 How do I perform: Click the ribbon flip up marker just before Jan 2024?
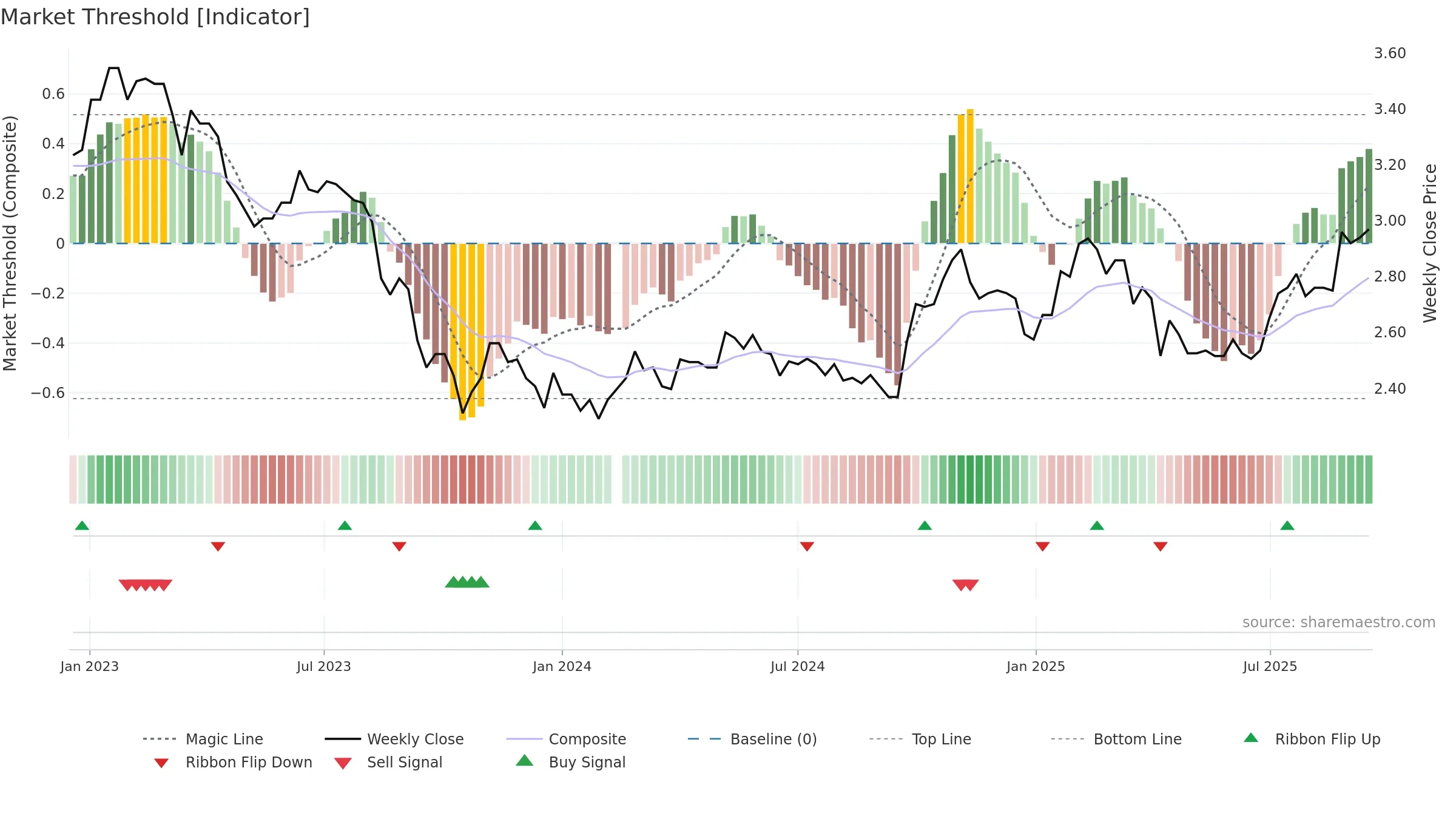(535, 525)
